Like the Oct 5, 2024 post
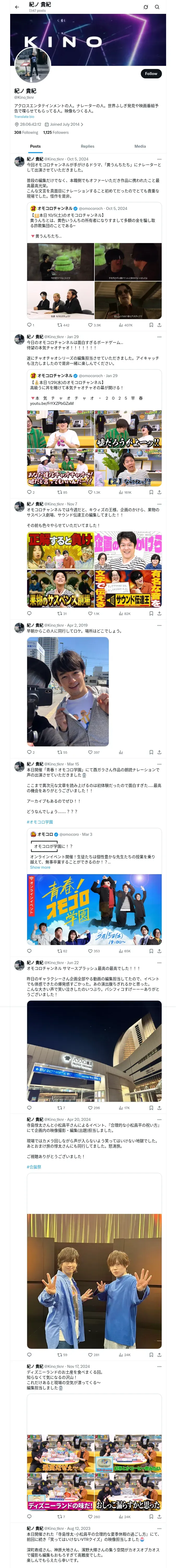Viewport: 176px width, 1568px height. 94,325
